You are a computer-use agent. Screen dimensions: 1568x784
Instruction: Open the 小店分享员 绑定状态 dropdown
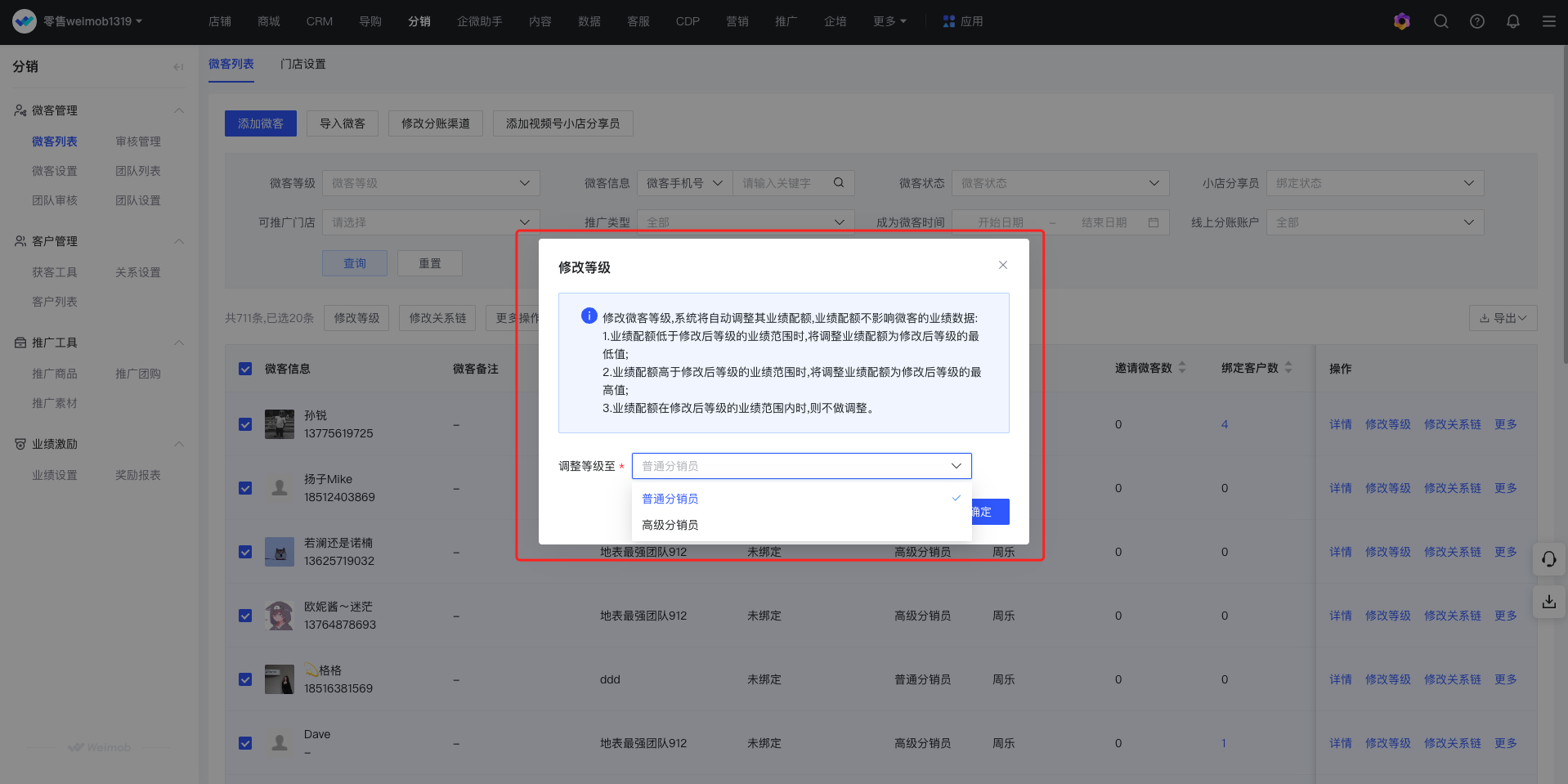click(x=1375, y=183)
